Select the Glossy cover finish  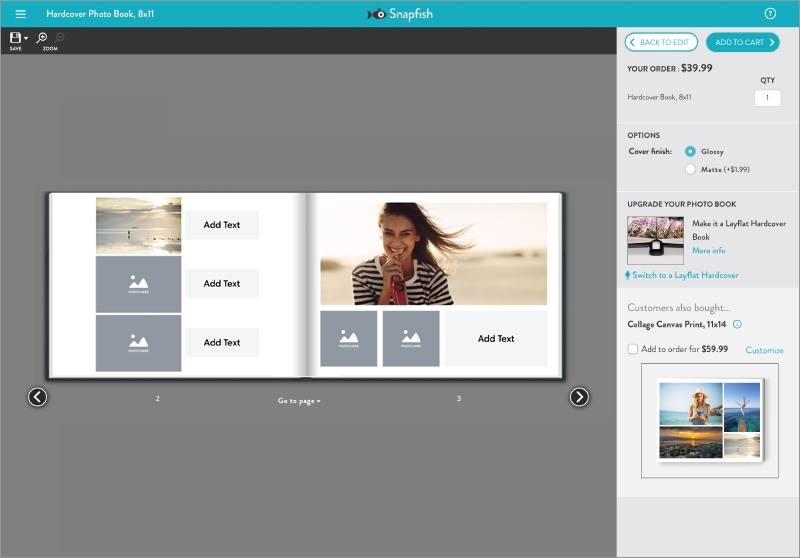pyautogui.click(x=690, y=151)
